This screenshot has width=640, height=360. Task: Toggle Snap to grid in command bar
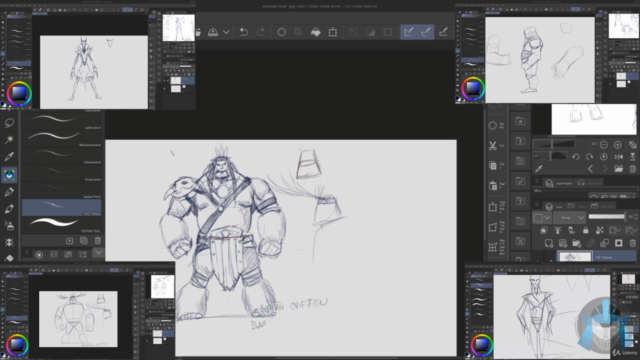tap(443, 32)
